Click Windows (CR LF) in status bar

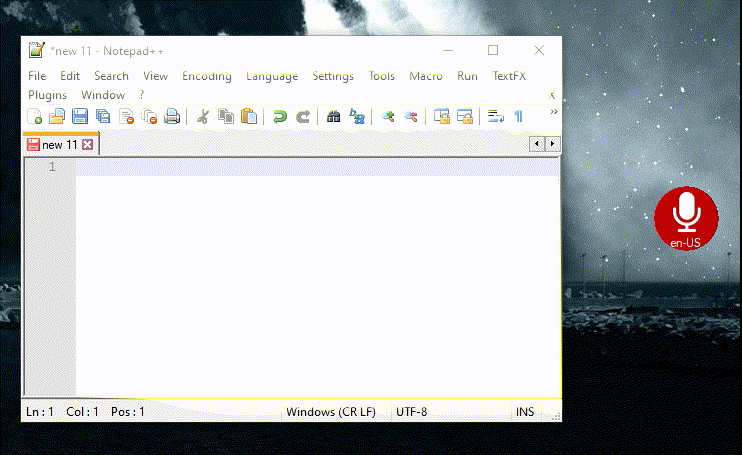click(331, 412)
